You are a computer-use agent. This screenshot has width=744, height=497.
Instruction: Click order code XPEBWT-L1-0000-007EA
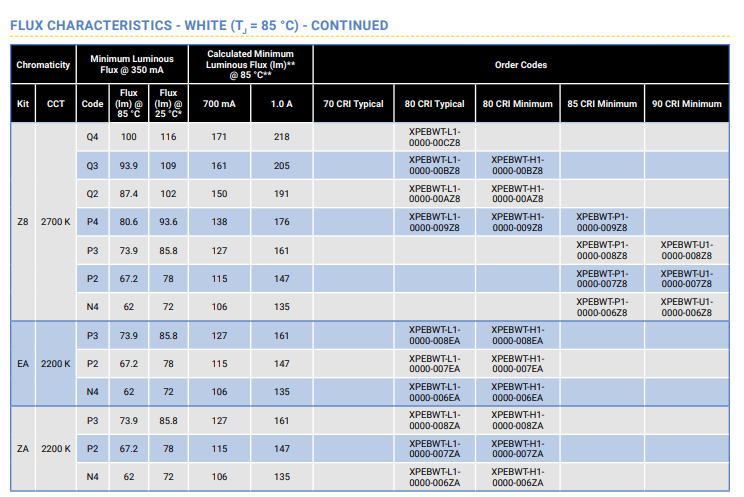(x=435, y=364)
